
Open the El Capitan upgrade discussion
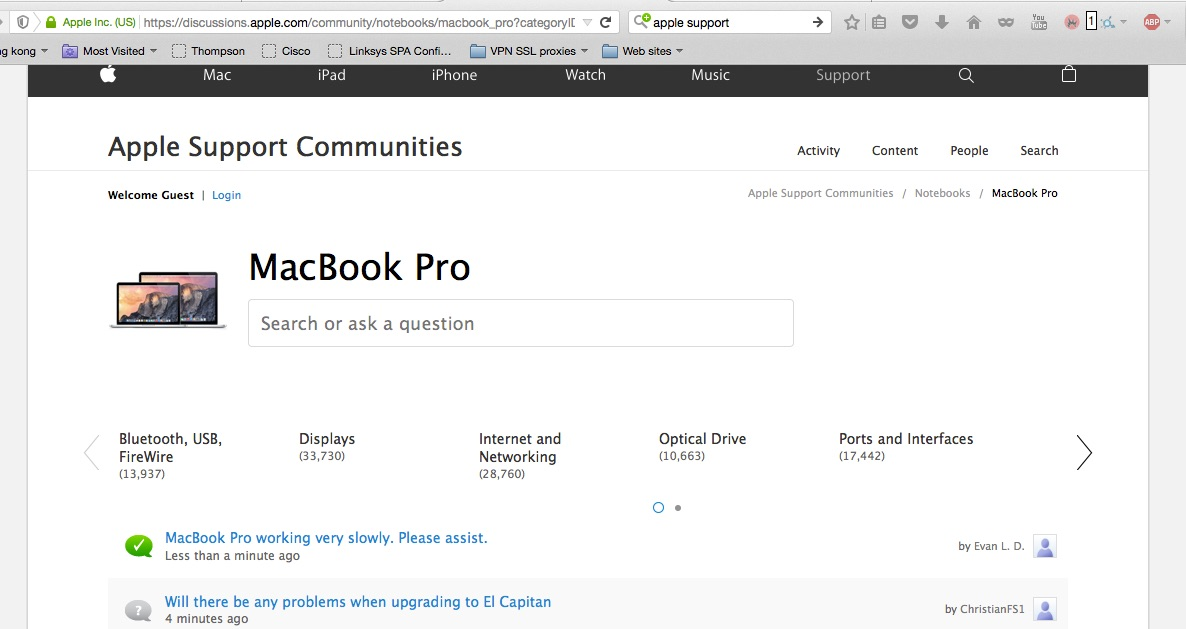coord(358,602)
